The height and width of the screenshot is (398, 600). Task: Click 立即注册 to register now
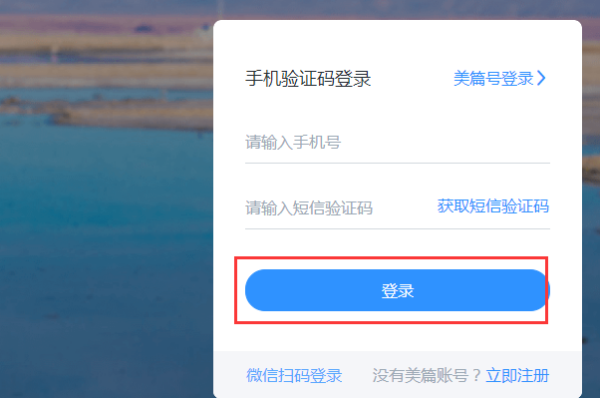517,375
